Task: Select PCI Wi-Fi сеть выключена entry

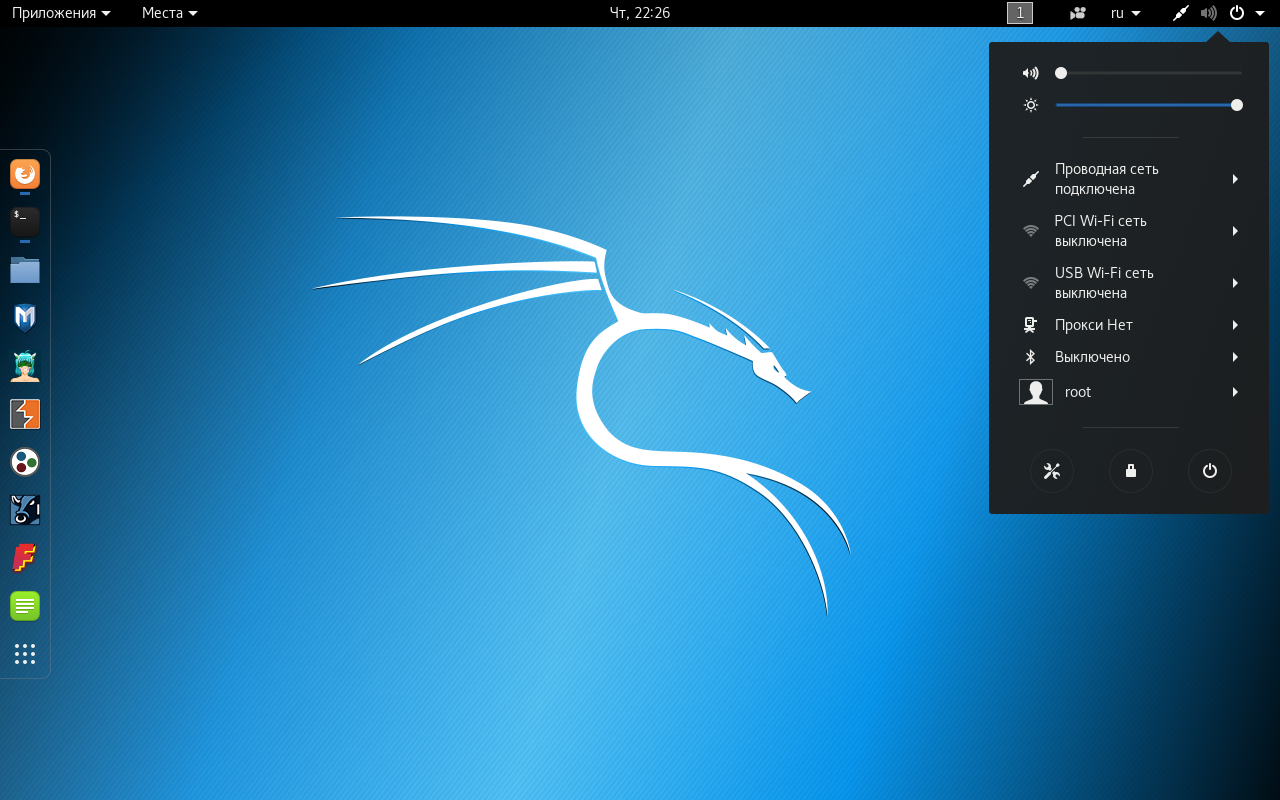Action: [x=1129, y=231]
